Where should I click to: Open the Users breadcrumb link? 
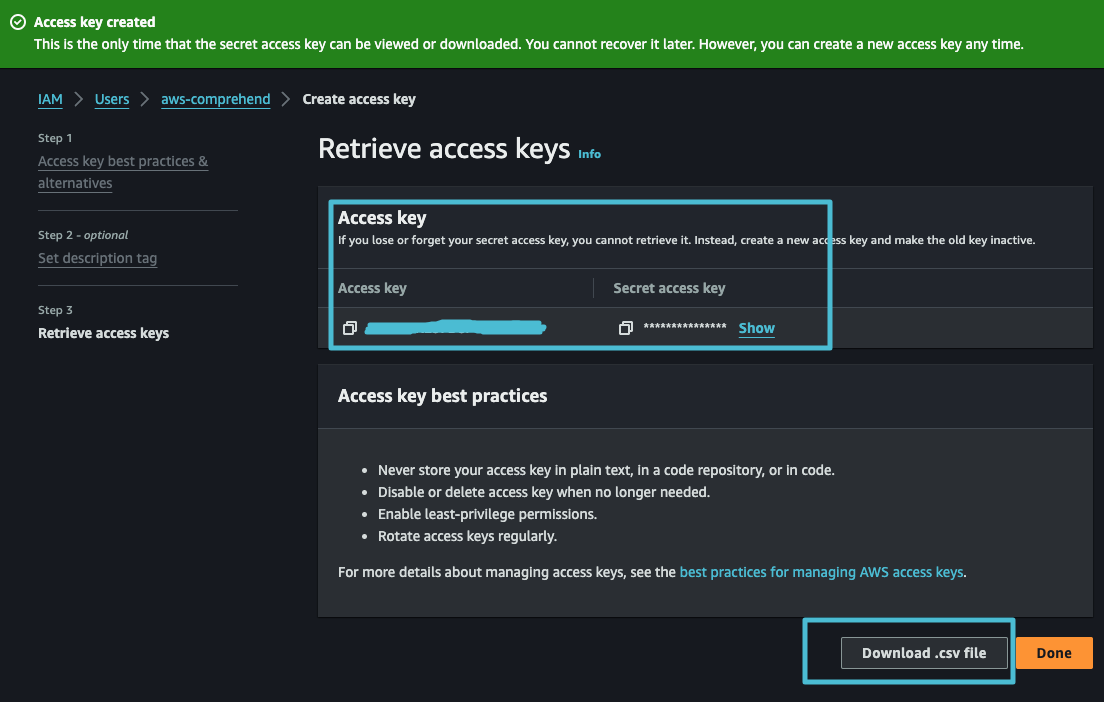click(111, 99)
